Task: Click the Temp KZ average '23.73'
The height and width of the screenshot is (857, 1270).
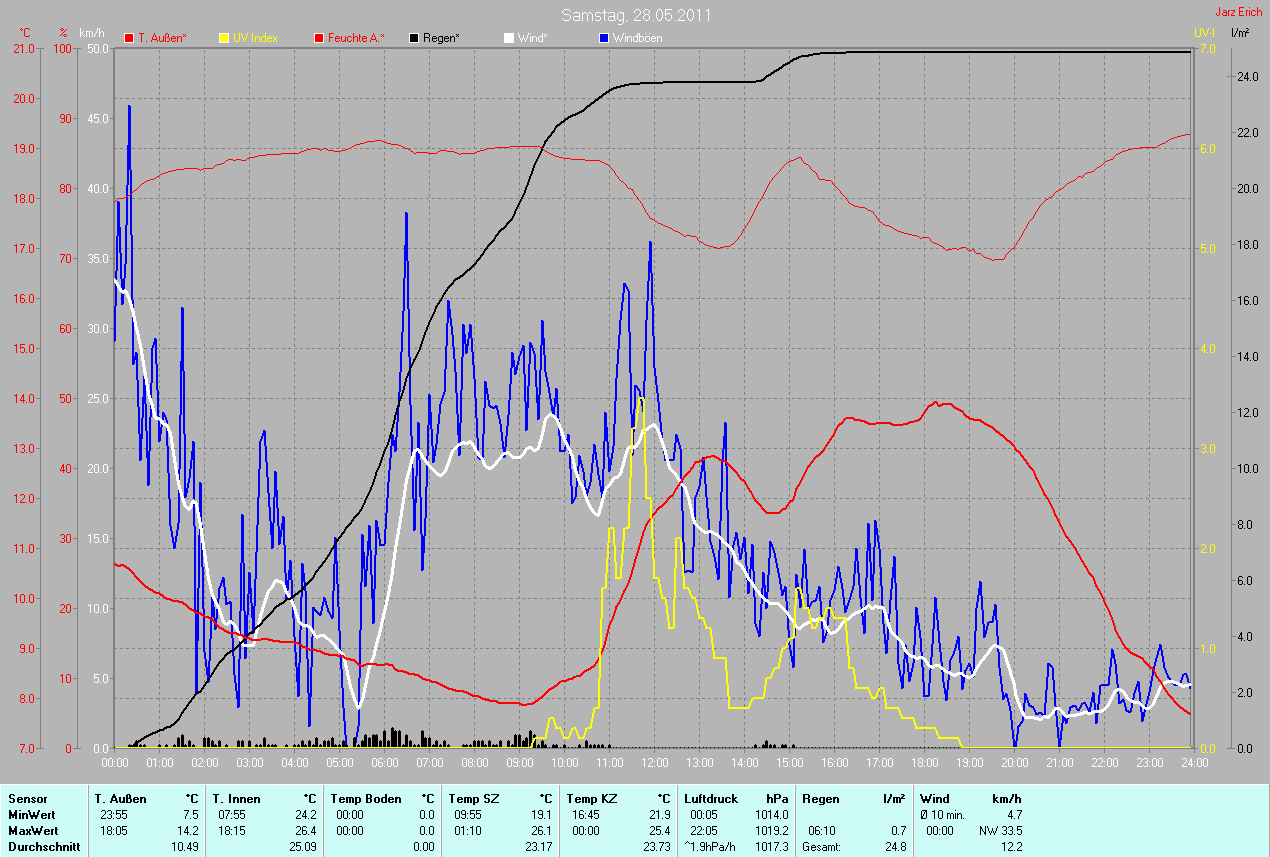Action: pyautogui.click(x=656, y=847)
